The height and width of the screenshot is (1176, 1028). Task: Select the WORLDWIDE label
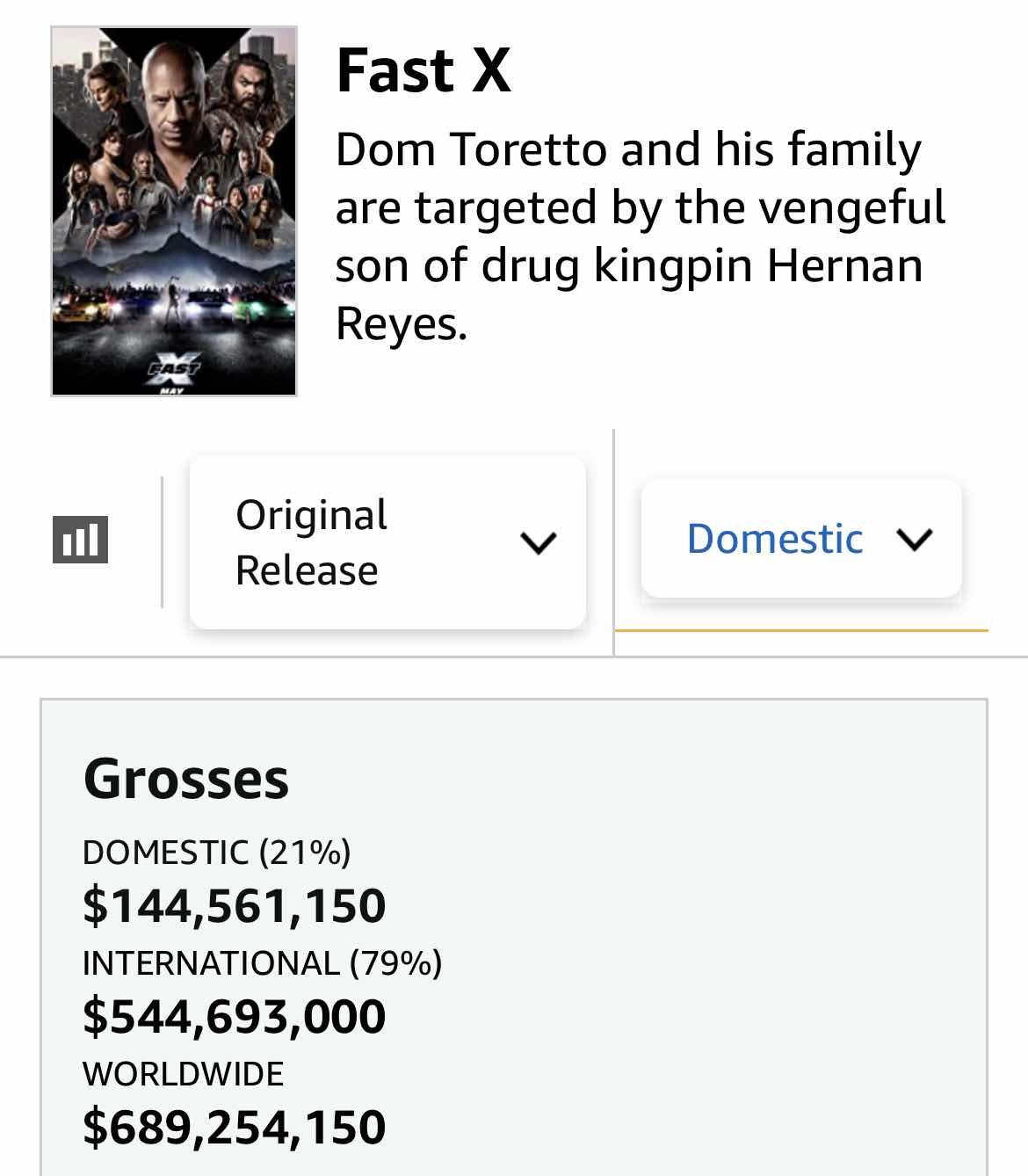point(183,1074)
